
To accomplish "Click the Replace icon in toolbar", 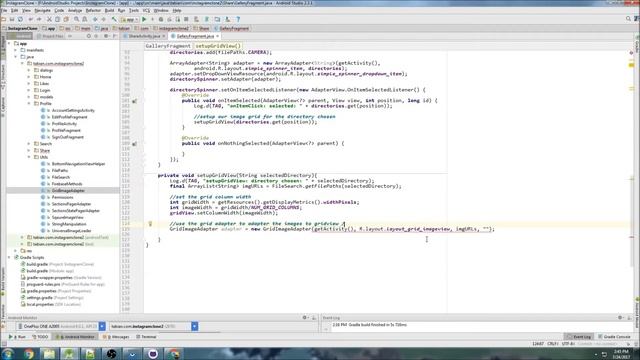I will (84, 19).
